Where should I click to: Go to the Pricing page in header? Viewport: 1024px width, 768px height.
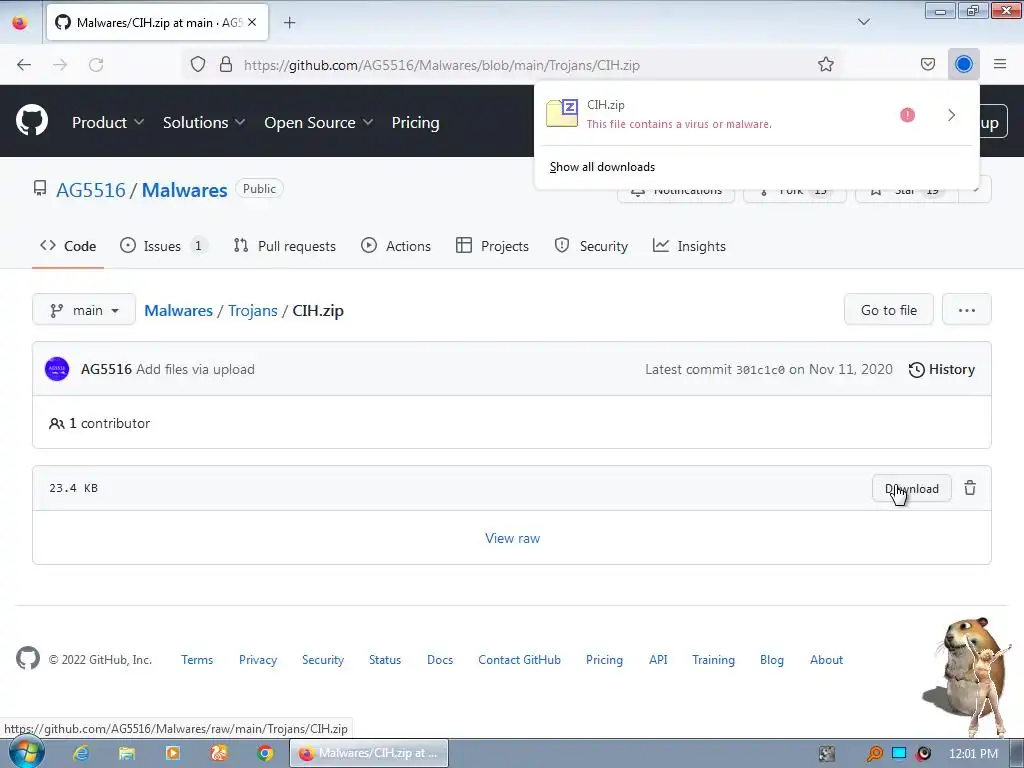pos(415,122)
